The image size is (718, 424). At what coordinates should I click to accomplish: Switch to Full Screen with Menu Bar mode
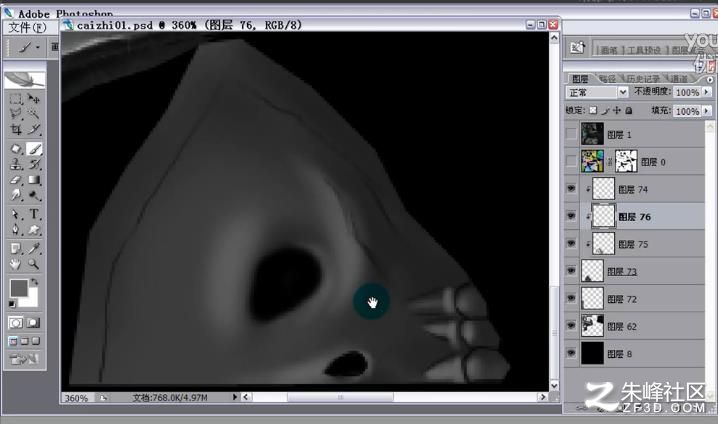pos(25,341)
